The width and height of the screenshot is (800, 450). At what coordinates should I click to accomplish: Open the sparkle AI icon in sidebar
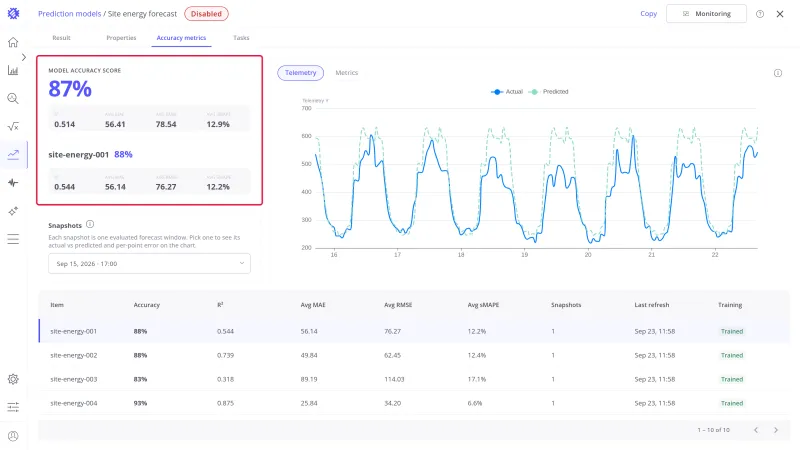pyautogui.click(x=13, y=211)
